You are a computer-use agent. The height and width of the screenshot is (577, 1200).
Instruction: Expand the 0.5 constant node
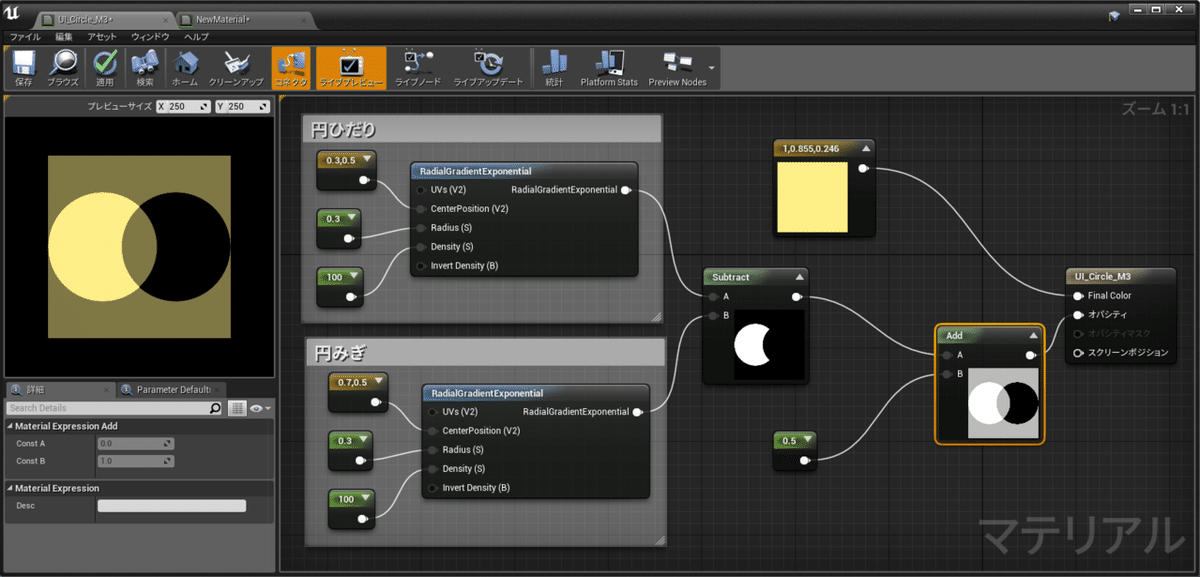pyautogui.click(x=808, y=440)
